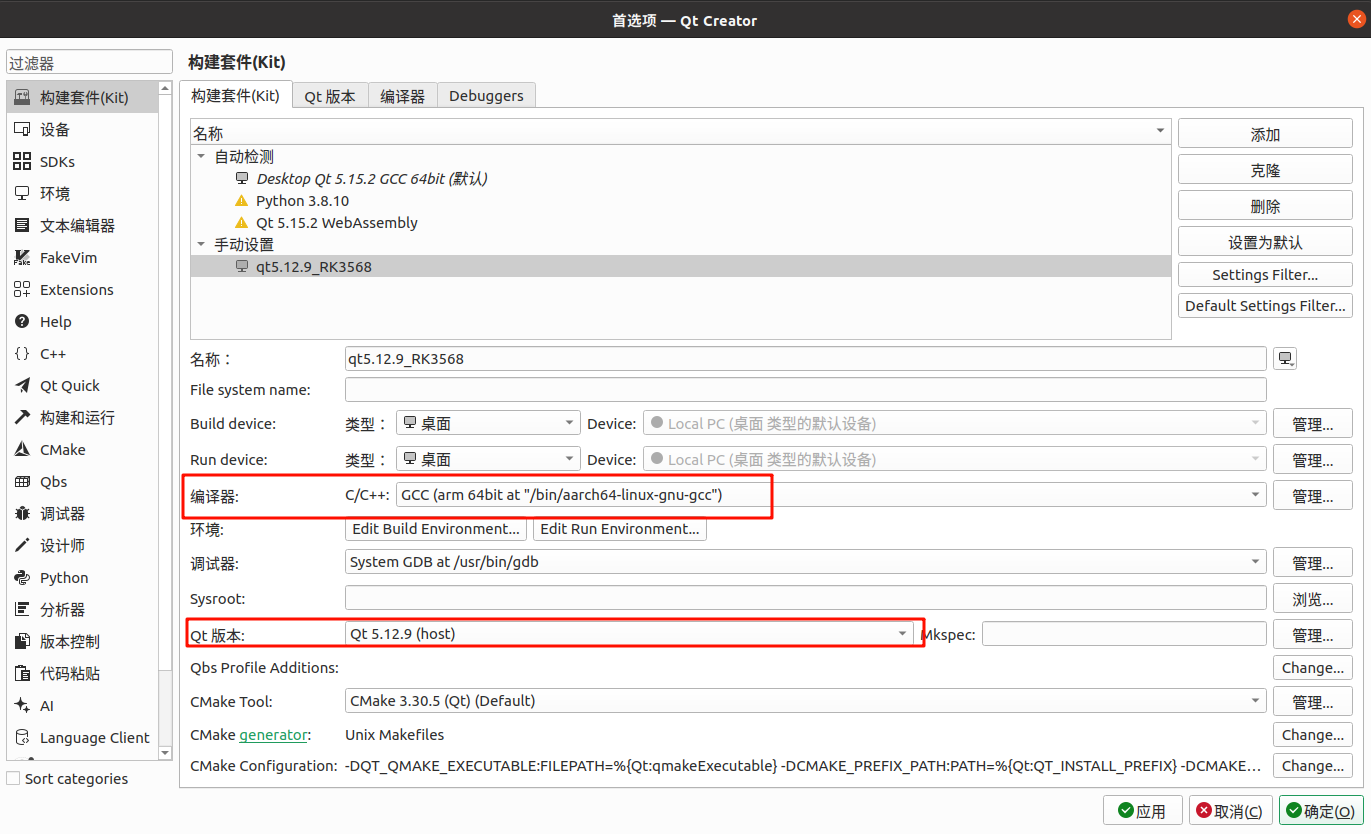The width and height of the screenshot is (1371, 834).
Task: Click the 设置为默认 button
Action: 1265,243
